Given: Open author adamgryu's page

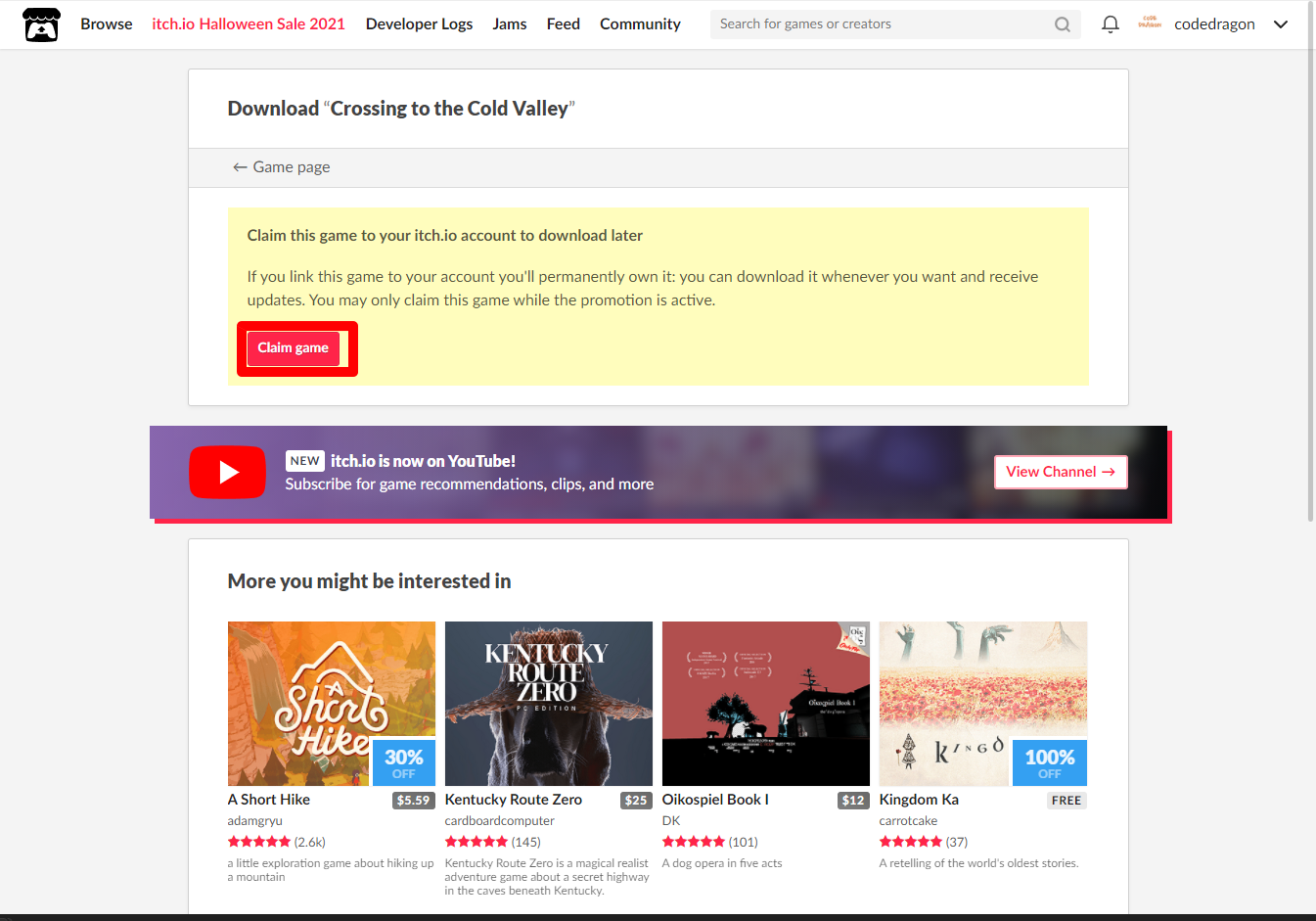Looking at the screenshot, I should 255,821.
